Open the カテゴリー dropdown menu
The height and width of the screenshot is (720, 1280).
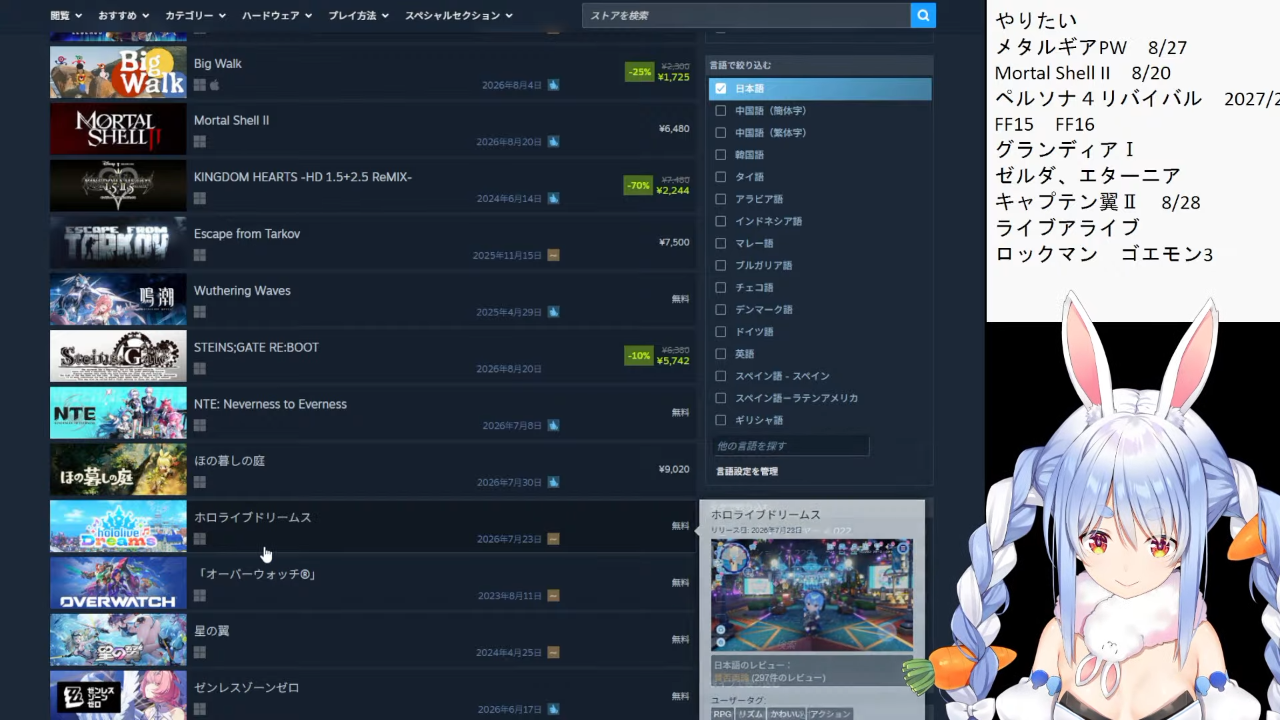coord(195,15)
